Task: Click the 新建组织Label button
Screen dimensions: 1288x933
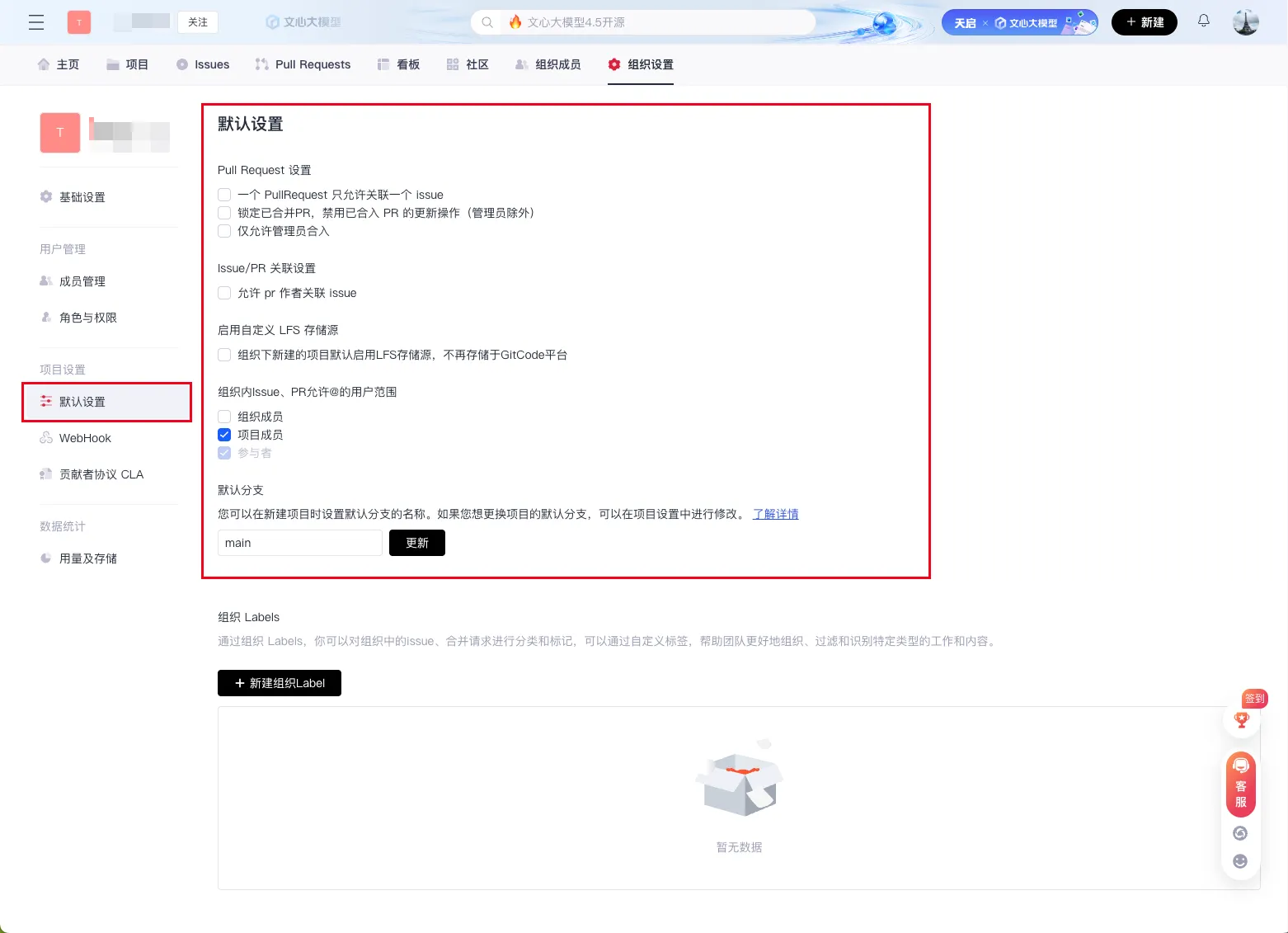Action: (280, 683)
